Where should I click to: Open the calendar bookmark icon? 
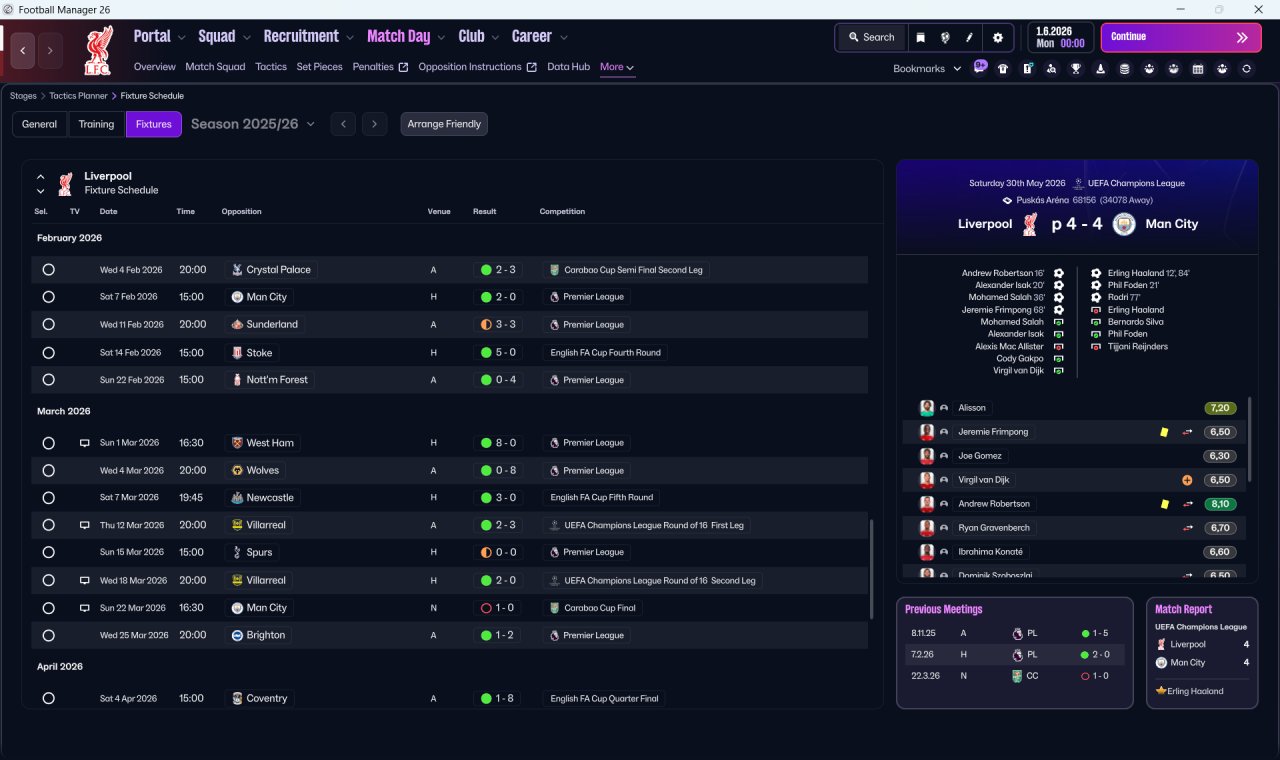pyautogui.click(x=1198, y=69)
